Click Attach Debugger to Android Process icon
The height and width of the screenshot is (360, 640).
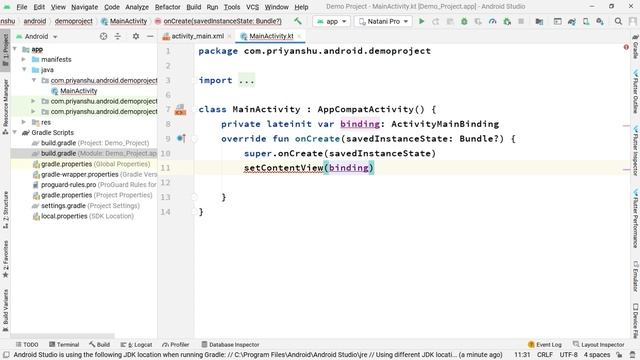(507, 21)
